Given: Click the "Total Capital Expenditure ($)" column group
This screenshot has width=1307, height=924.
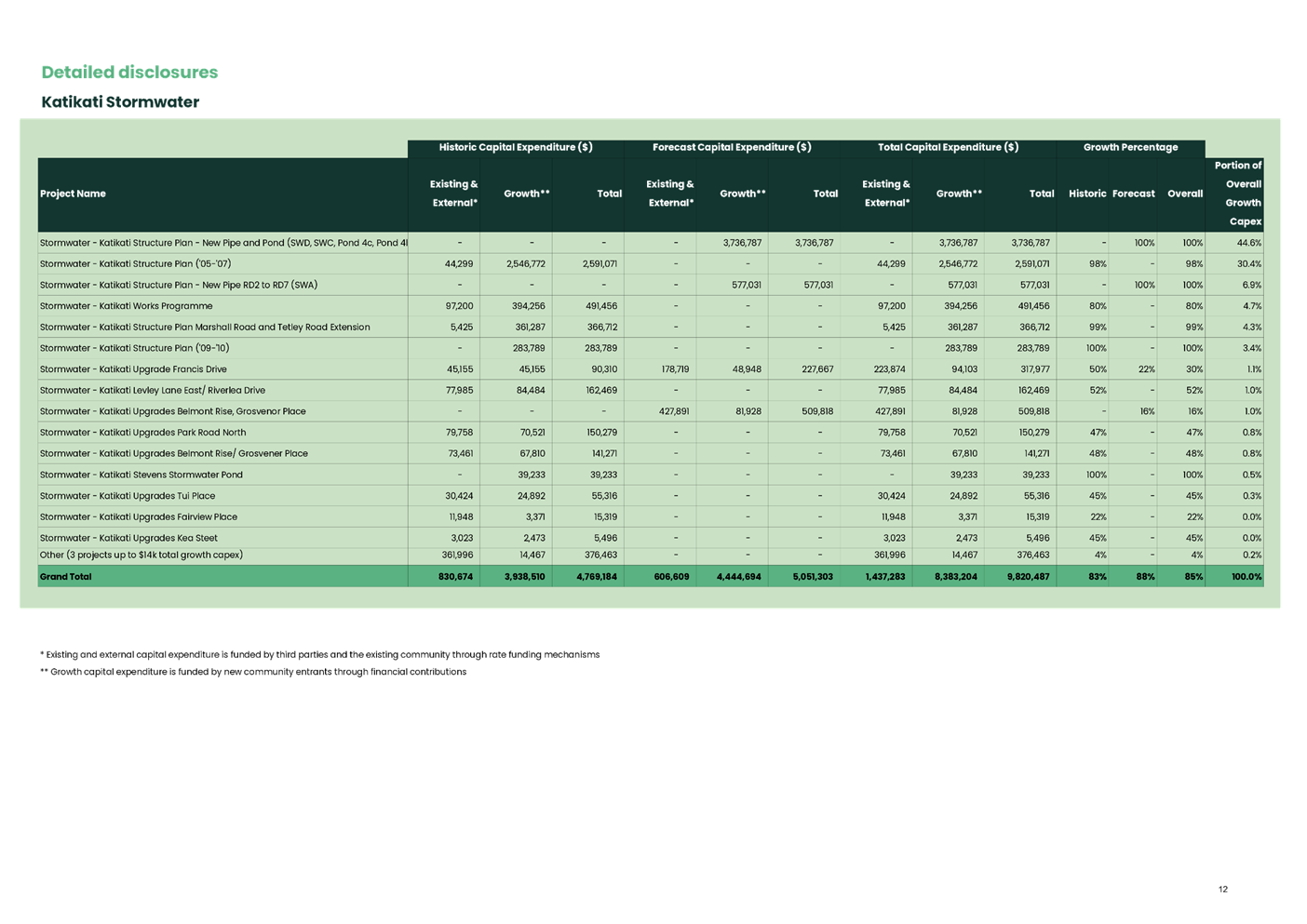Looking at the screenshot, I should tap(948, 147).
